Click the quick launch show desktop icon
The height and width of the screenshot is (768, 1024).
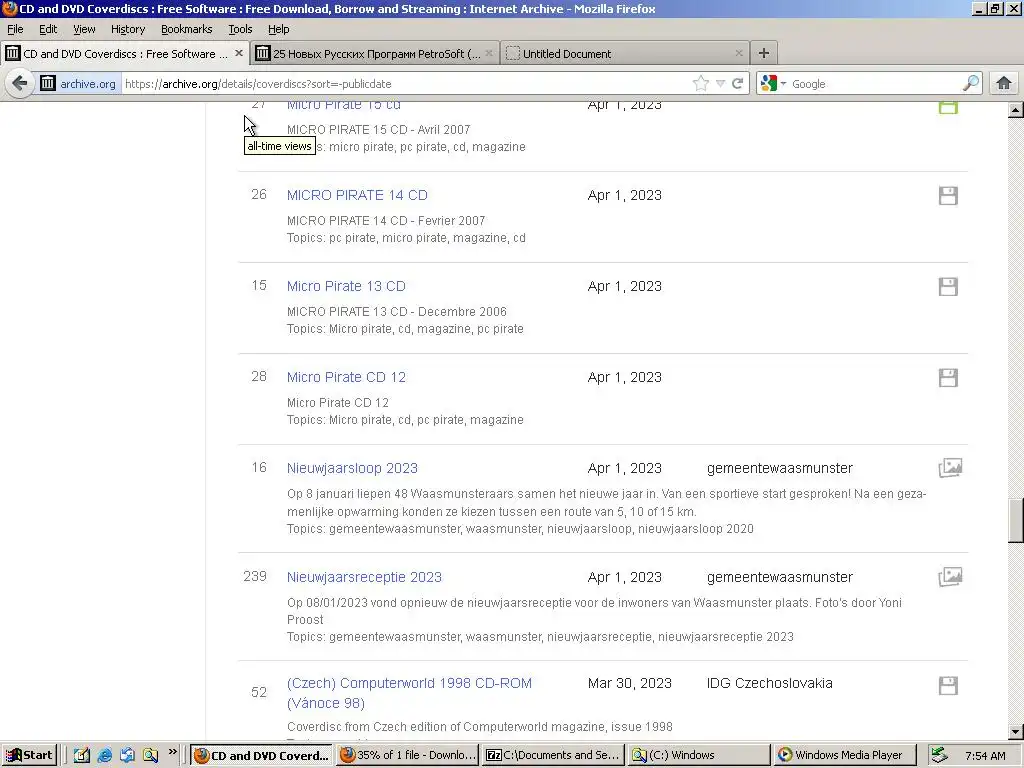pyautogui.click(x=127, y=756)
